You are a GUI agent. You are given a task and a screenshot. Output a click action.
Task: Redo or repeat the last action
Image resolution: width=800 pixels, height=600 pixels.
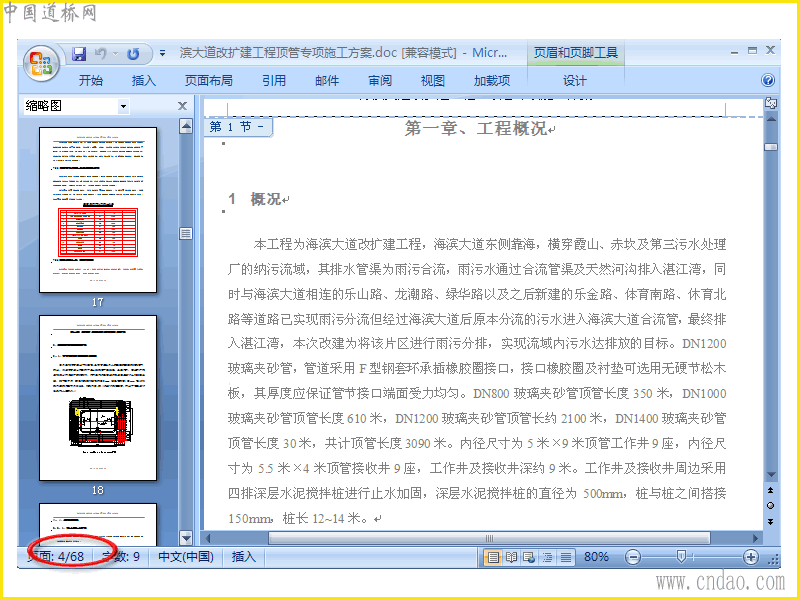(134, 54)
